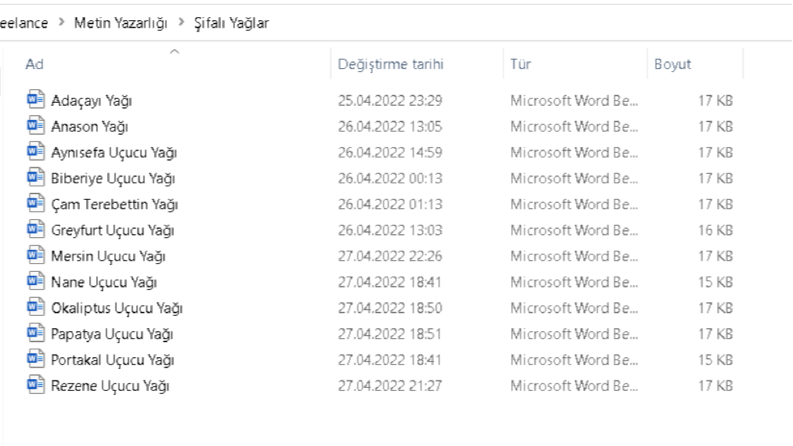Select file name Mersin Uçucu Yağı
Image resolution: width=793 pixels, height=446 pixels.
point(108,256)
